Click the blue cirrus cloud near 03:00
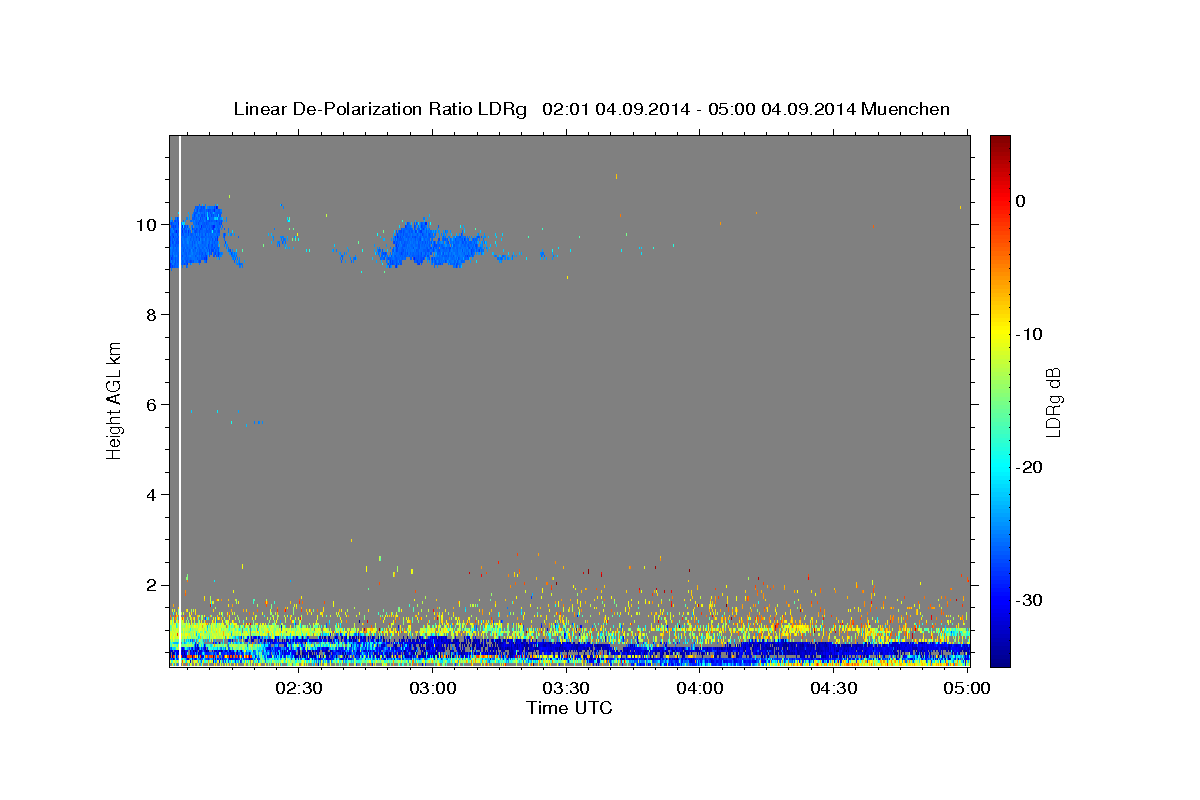Viewport: 1200px width, 800px height. (x=430, y=244)
